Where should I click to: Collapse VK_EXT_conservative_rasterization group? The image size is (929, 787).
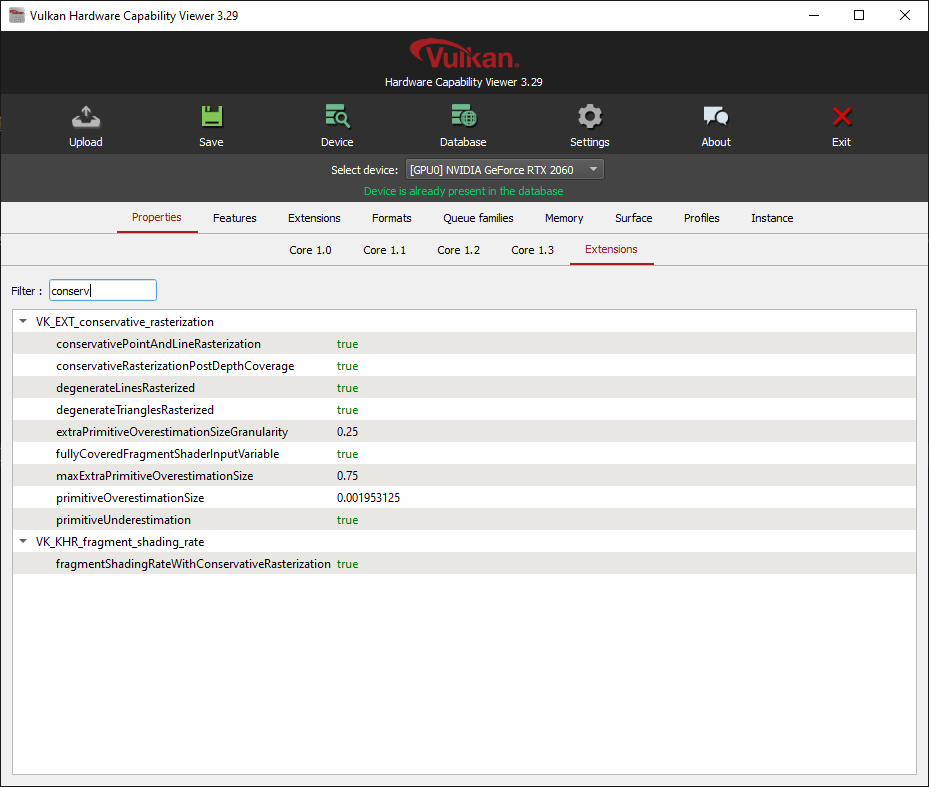coord(23,321)
